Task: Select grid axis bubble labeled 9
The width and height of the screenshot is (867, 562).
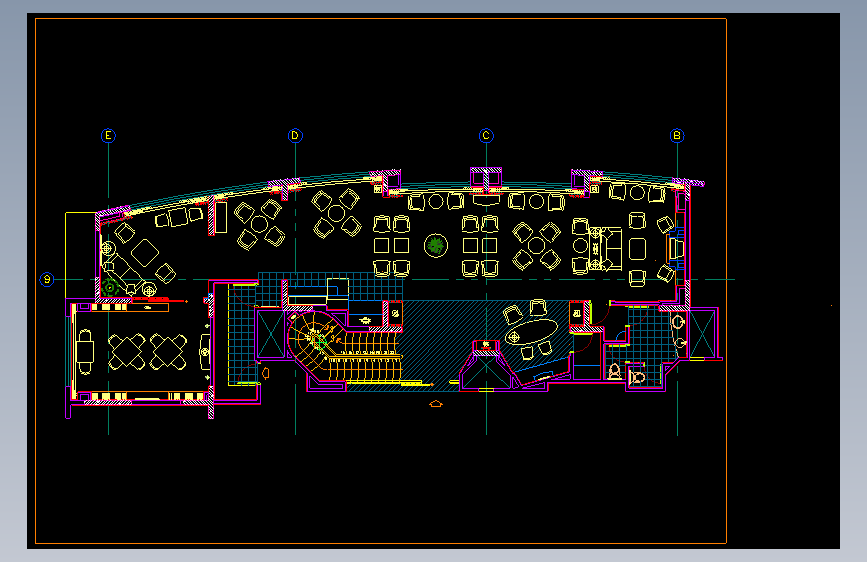Action: coord(47,279)
